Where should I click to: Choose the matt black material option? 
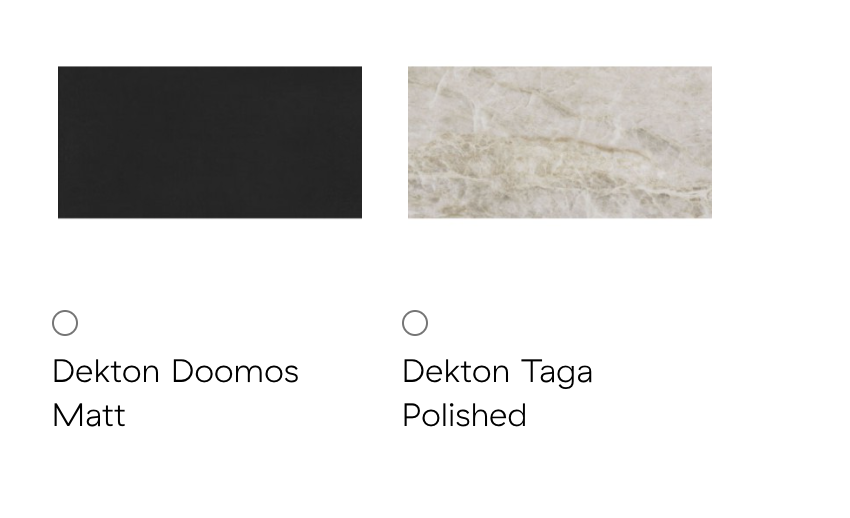pos(65,323)
